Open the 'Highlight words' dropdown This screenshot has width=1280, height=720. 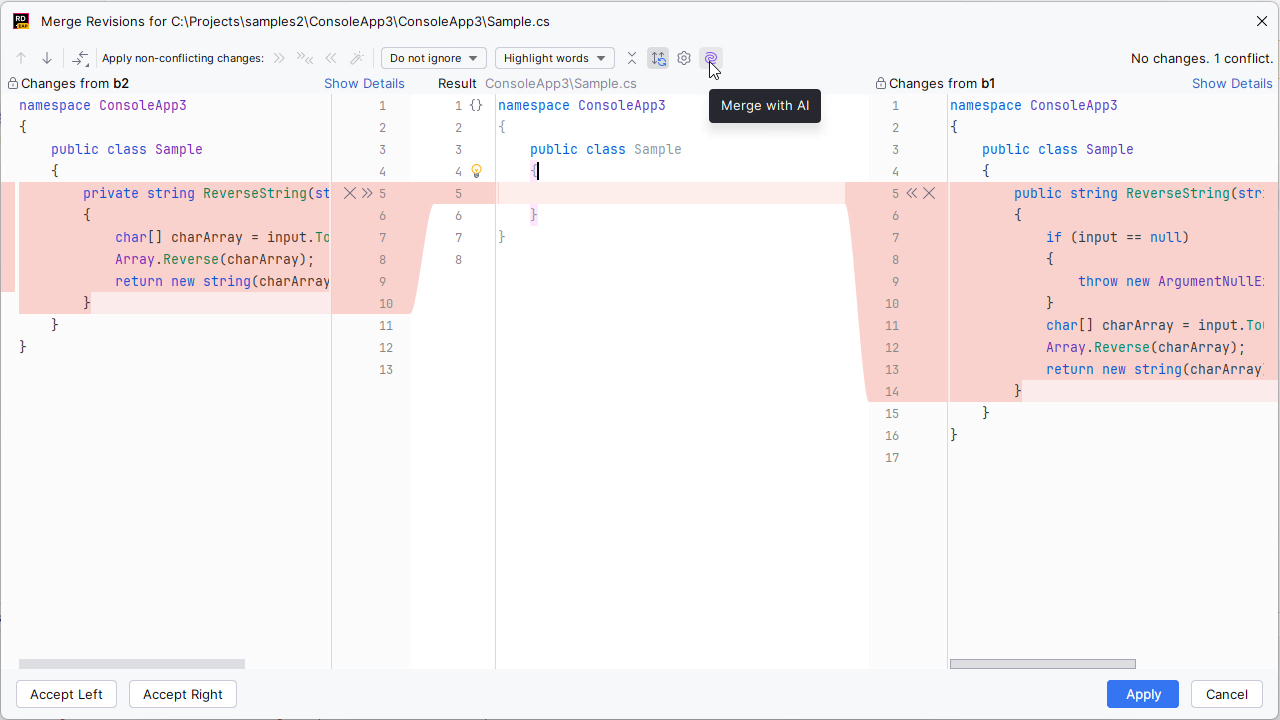click(555, 58)
